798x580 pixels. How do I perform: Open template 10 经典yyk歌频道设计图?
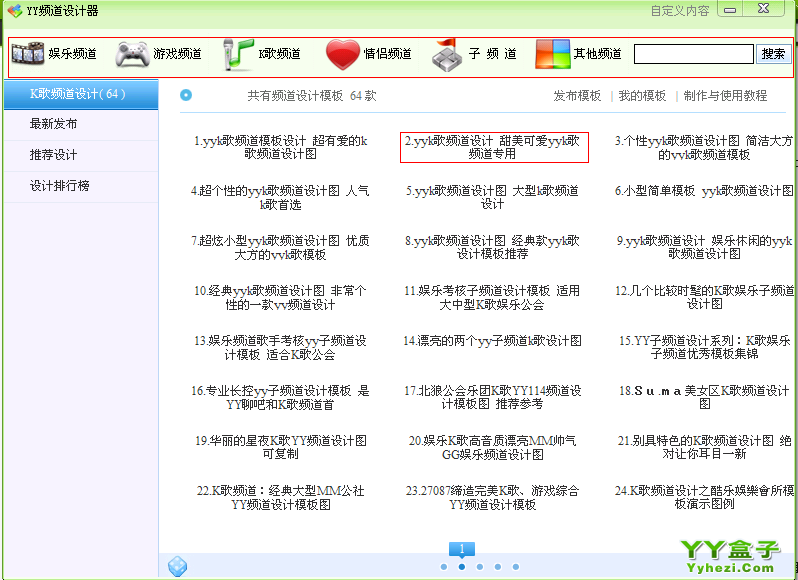pos(280,298)
